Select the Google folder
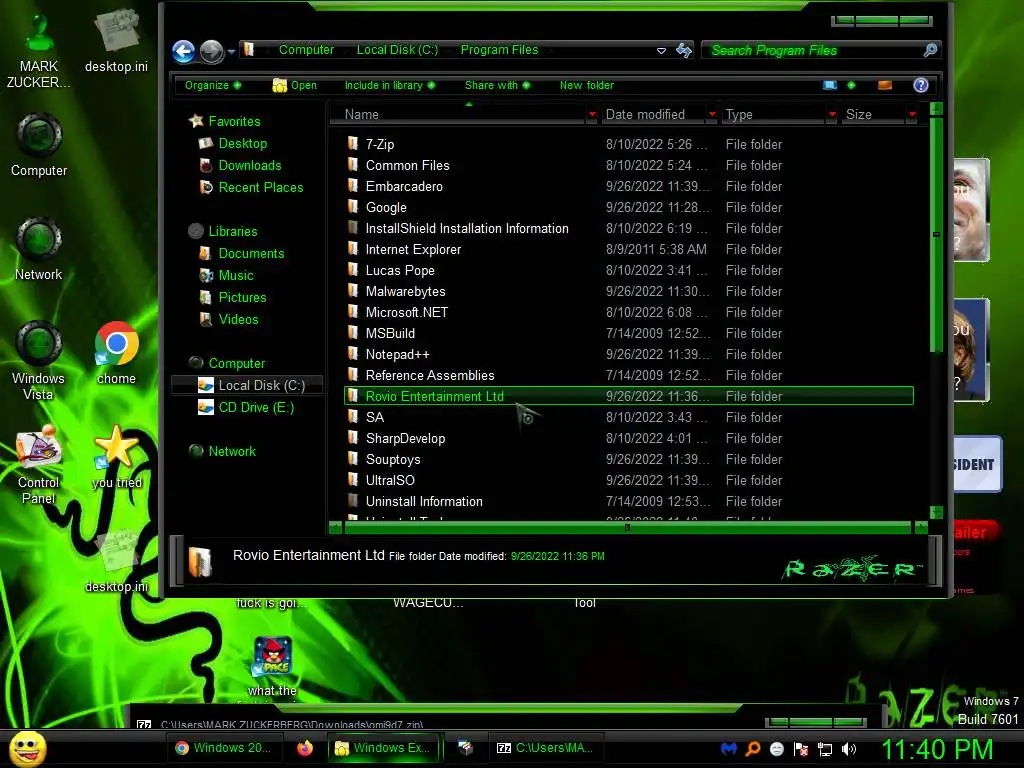The image size is (1024, 768). (x=628, y=208)
